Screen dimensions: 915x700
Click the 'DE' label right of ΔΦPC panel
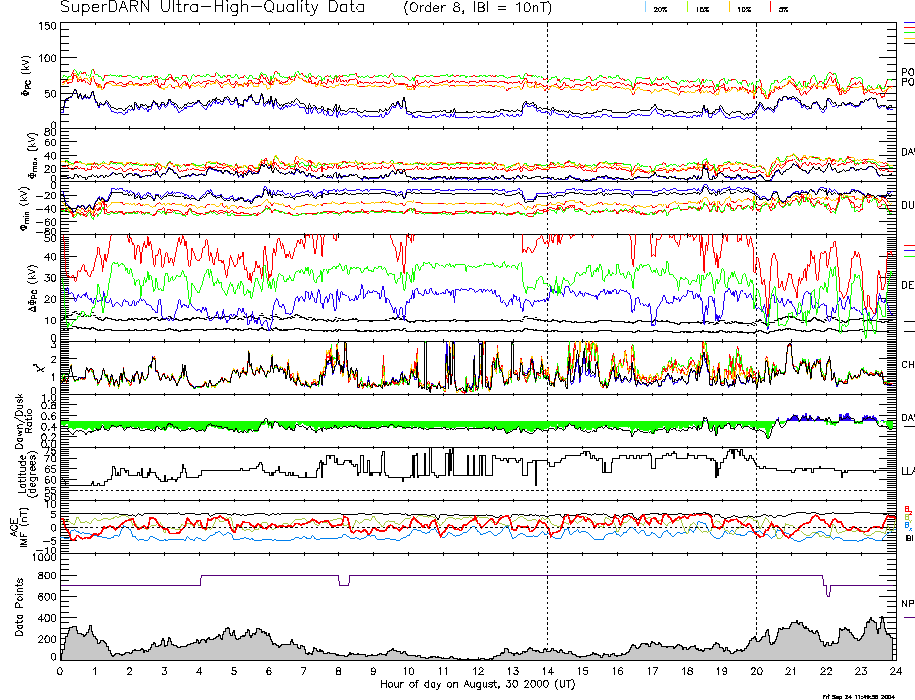pyautogui.click(x=907, y=285)
